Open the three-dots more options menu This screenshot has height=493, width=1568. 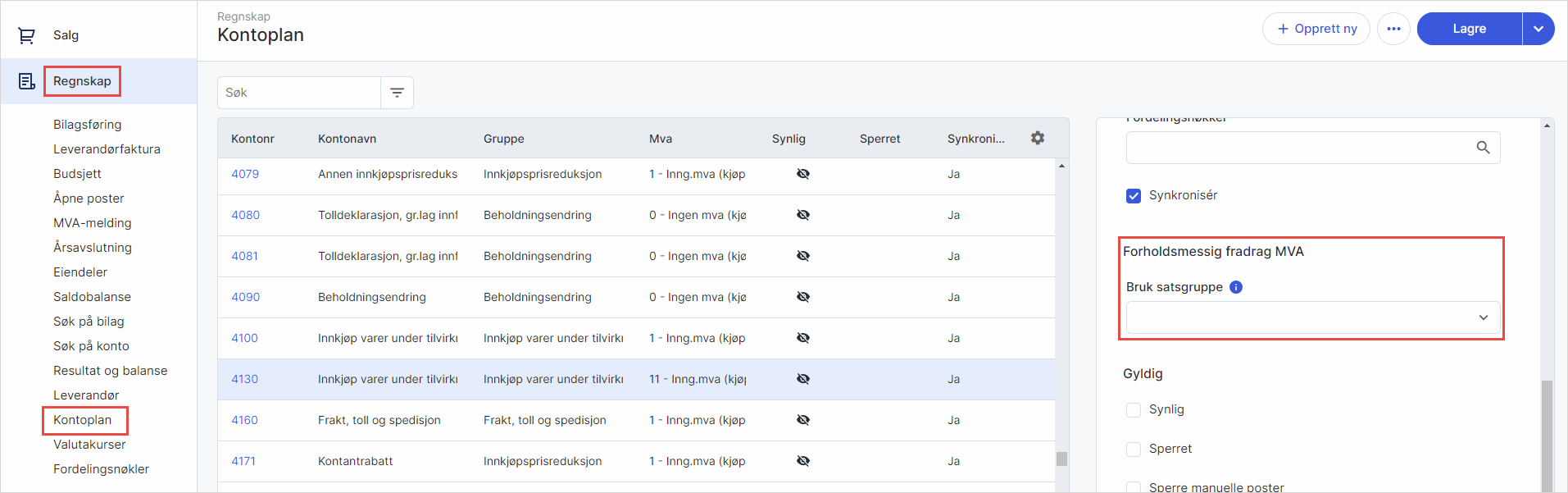tap(1393, 29)
